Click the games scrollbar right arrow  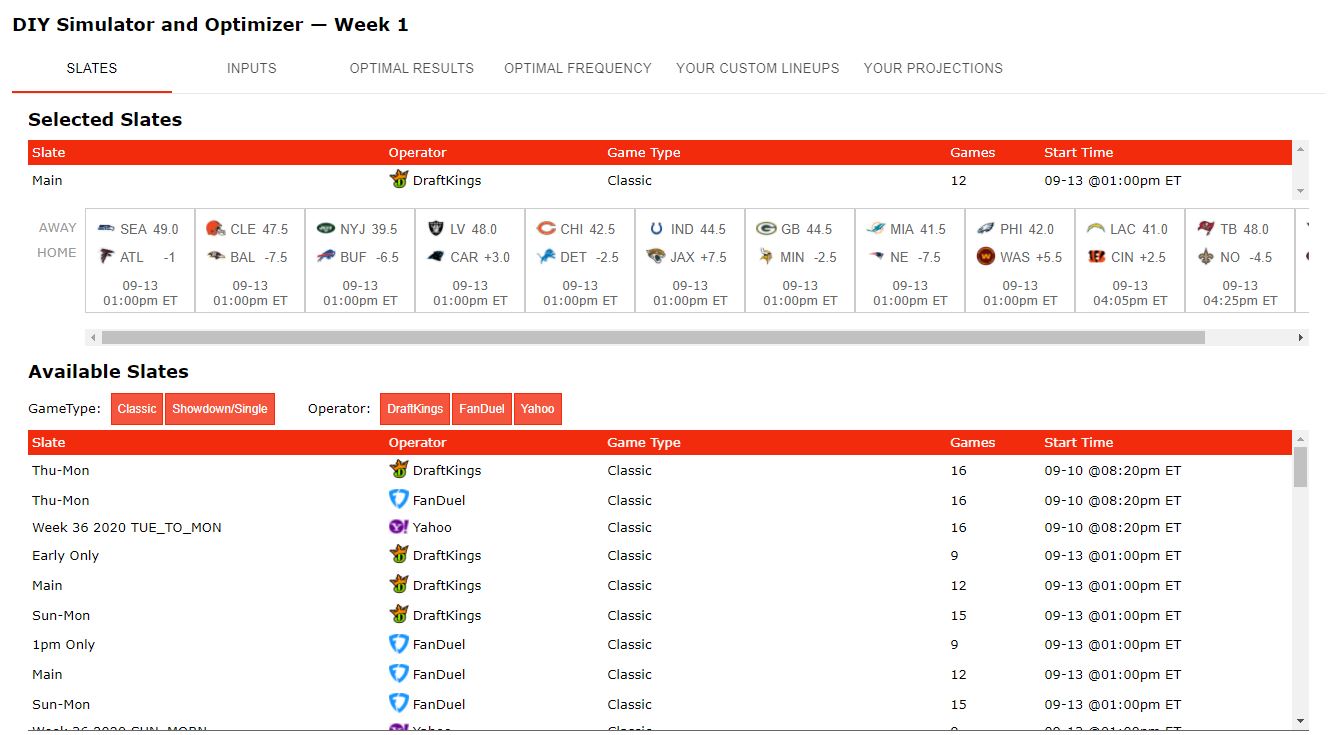[1301, 338]
